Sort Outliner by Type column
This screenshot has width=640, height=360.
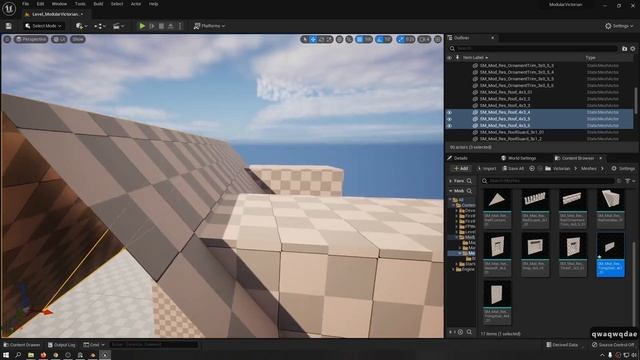point(590,58)
